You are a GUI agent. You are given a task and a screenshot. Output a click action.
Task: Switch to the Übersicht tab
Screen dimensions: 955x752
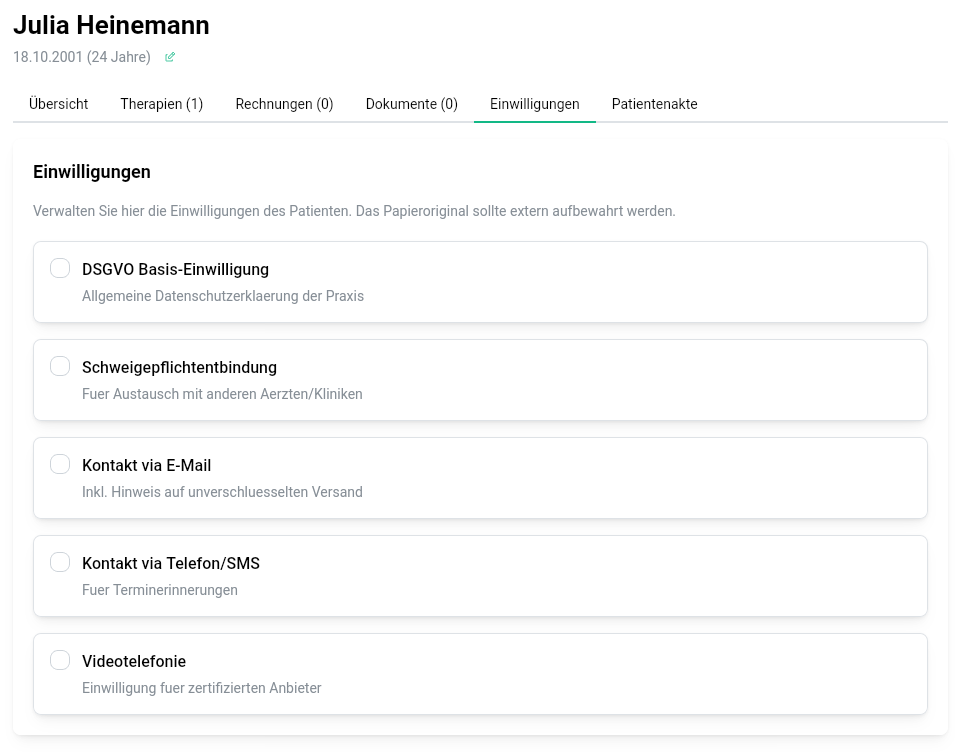pos(58,104)
